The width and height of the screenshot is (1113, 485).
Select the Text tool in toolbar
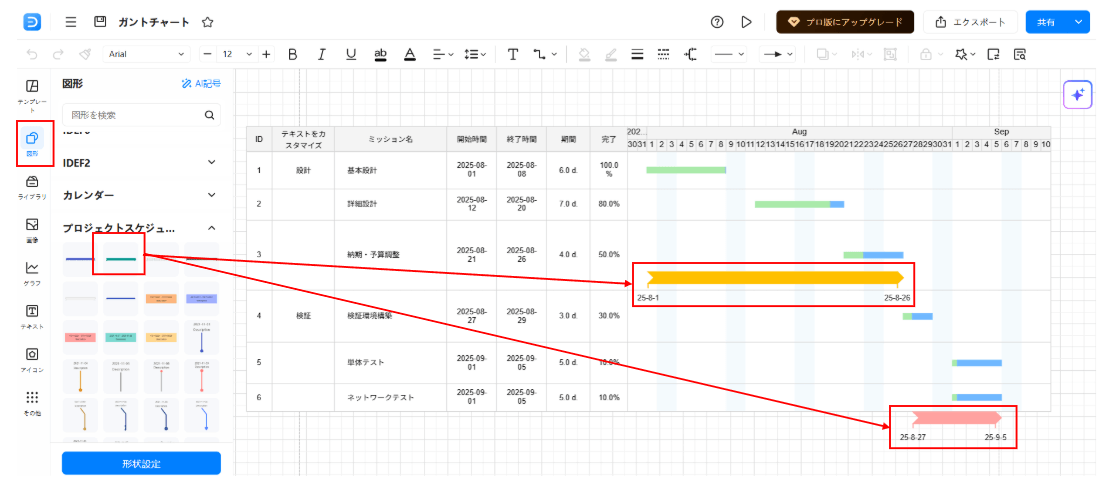(512, 54)
